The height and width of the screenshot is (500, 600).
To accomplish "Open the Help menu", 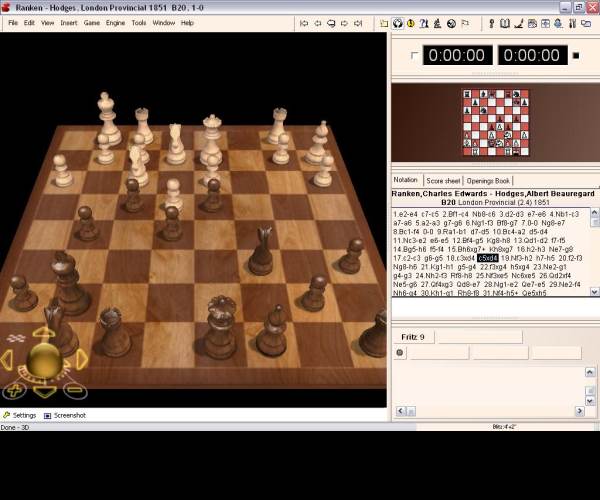I will (x=187, y=23).
